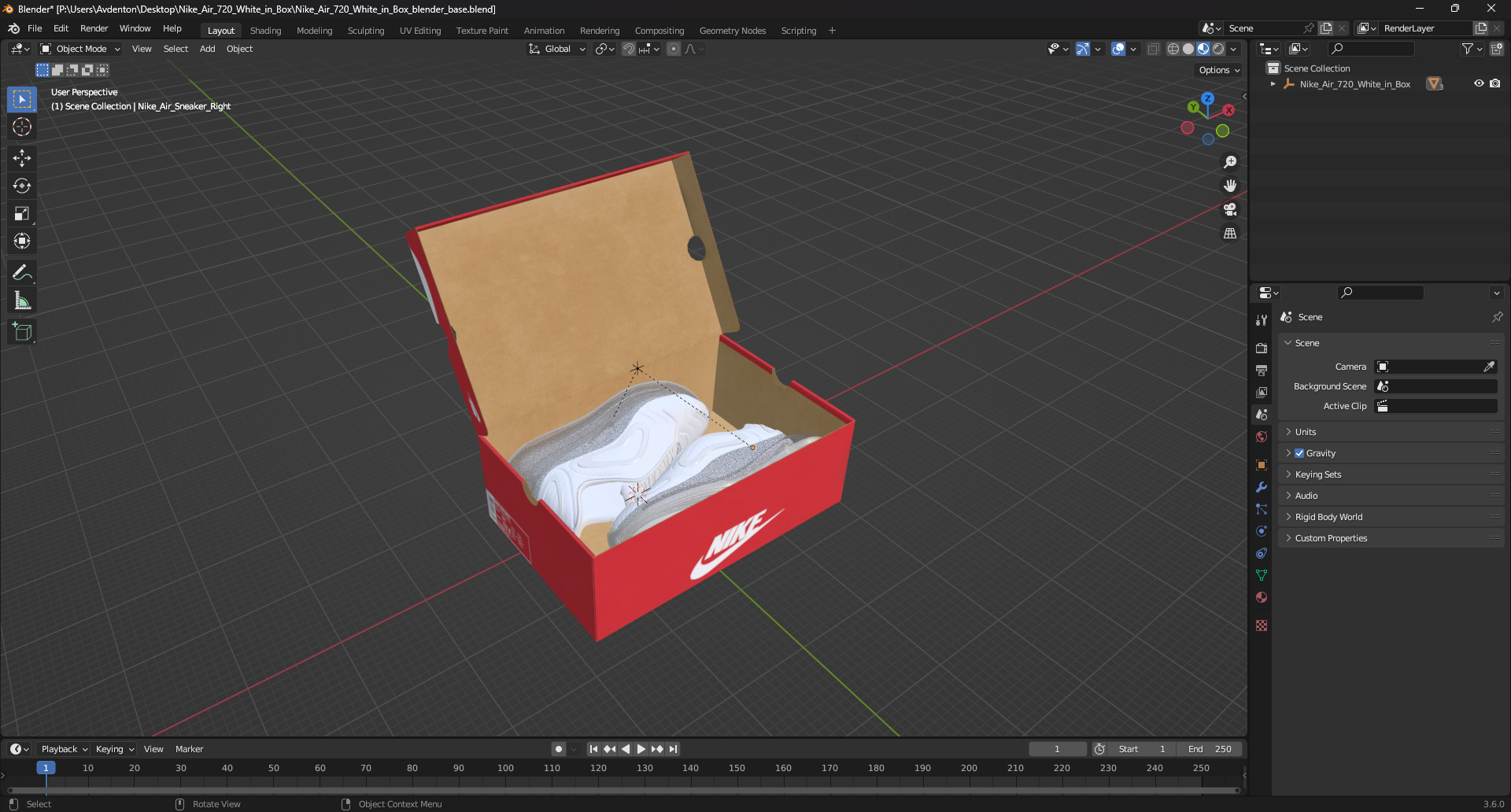Open the Physics properties tab
The image size is (1511, 812).
coord(1262,531)
